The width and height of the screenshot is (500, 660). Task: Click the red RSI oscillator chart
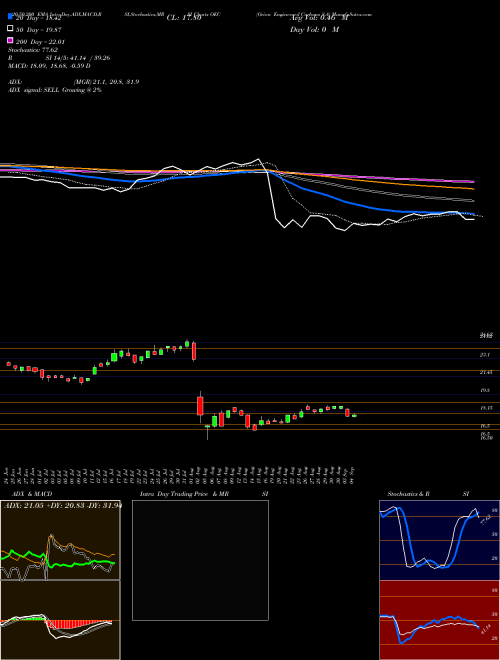pyautogui.click(x=439, y=620)
